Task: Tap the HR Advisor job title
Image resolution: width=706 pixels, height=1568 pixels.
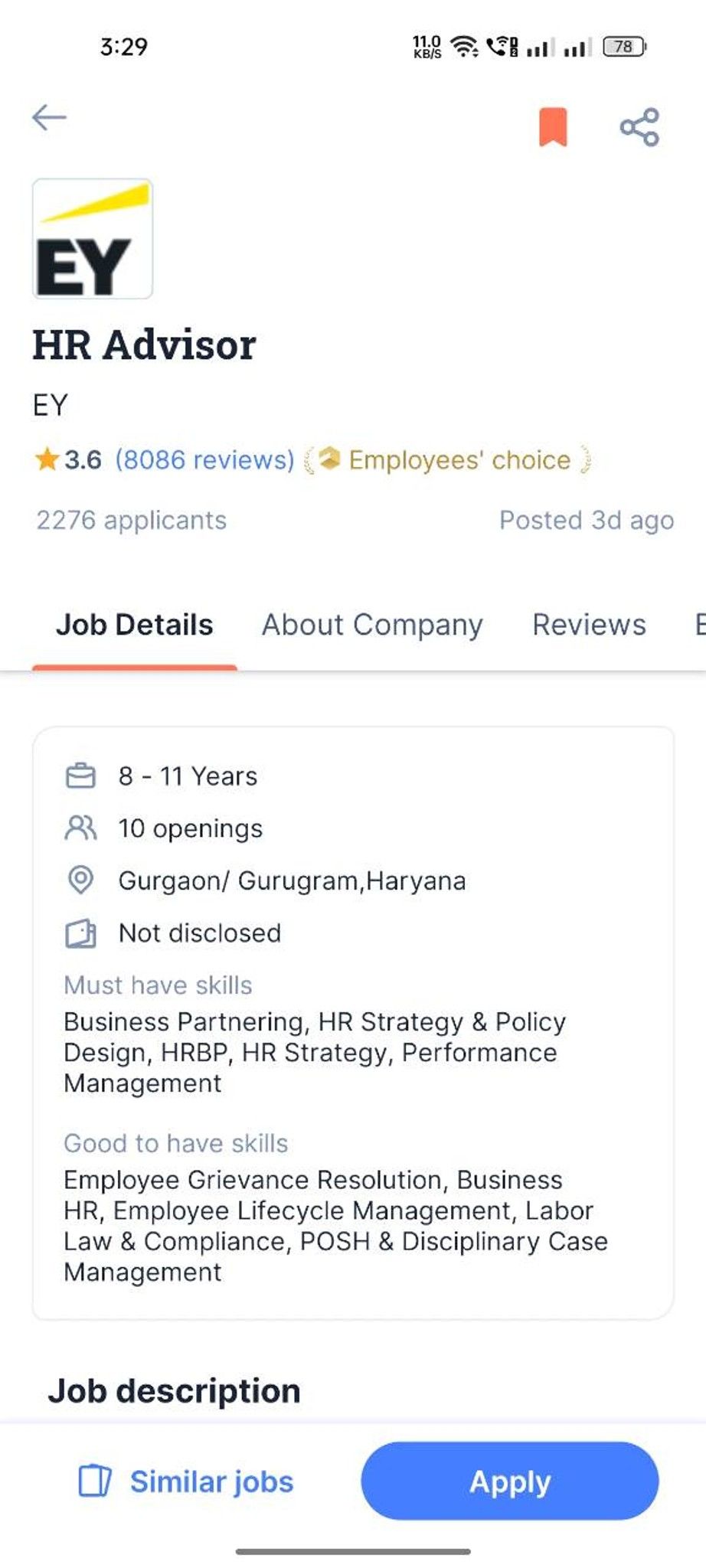Action: [144, 345]
